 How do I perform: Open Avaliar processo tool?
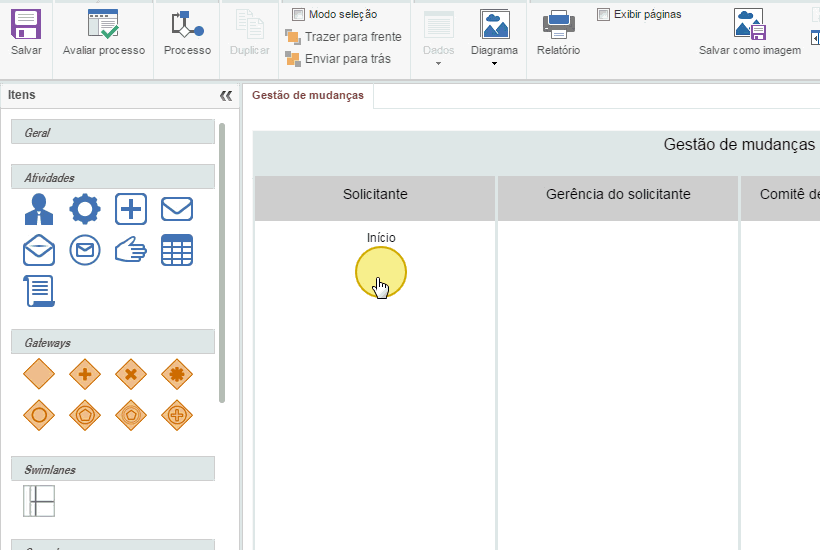pyautogui.click(x=103, y=25)
